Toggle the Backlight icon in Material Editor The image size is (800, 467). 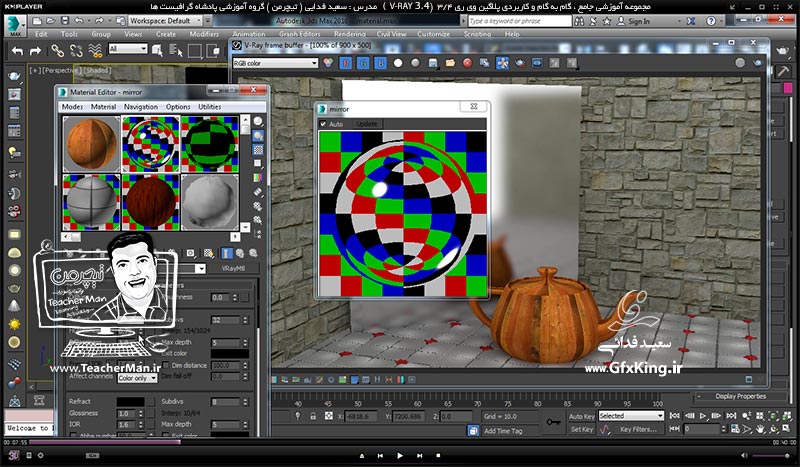(258, 136)
